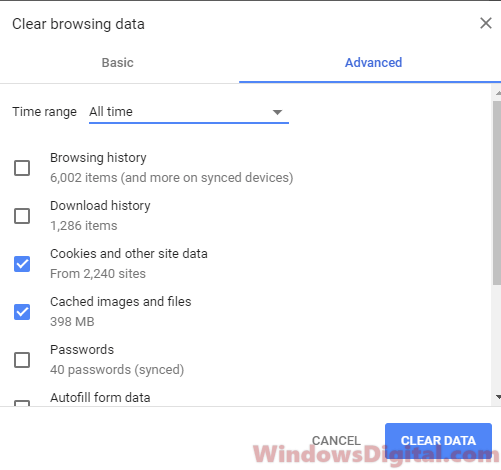Tick the Passwords checkbox
This screenshot has height=470, width=501.
point(22,360)
